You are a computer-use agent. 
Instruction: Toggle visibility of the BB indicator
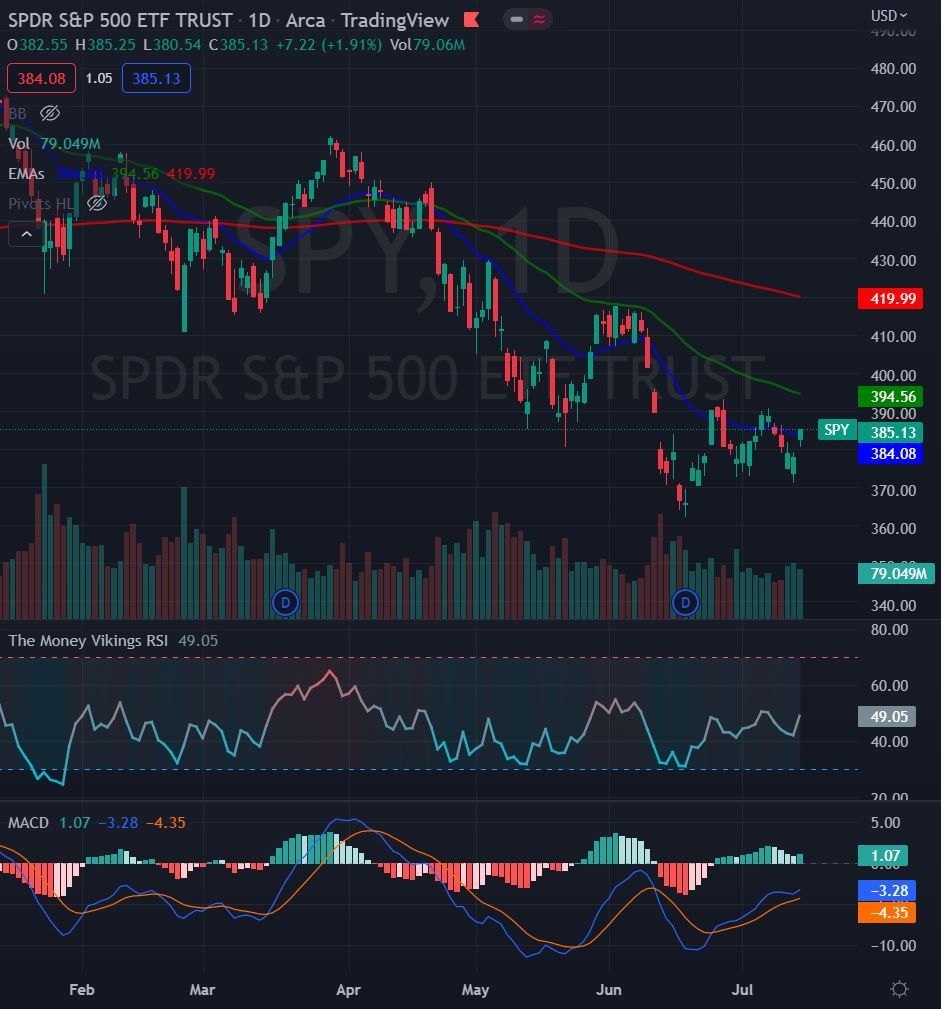pos(50,113)
